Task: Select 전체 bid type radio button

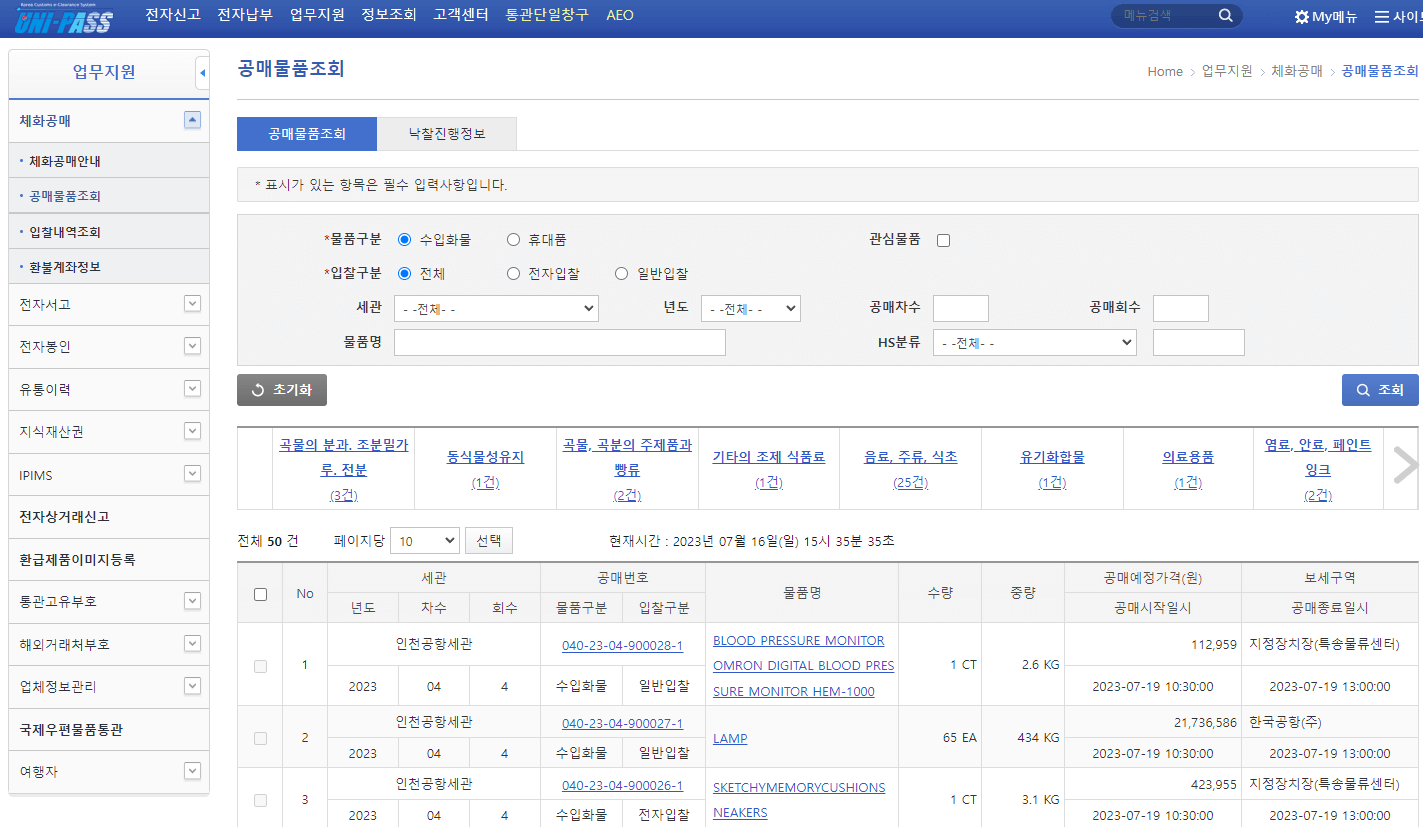Action: [404, 274]
